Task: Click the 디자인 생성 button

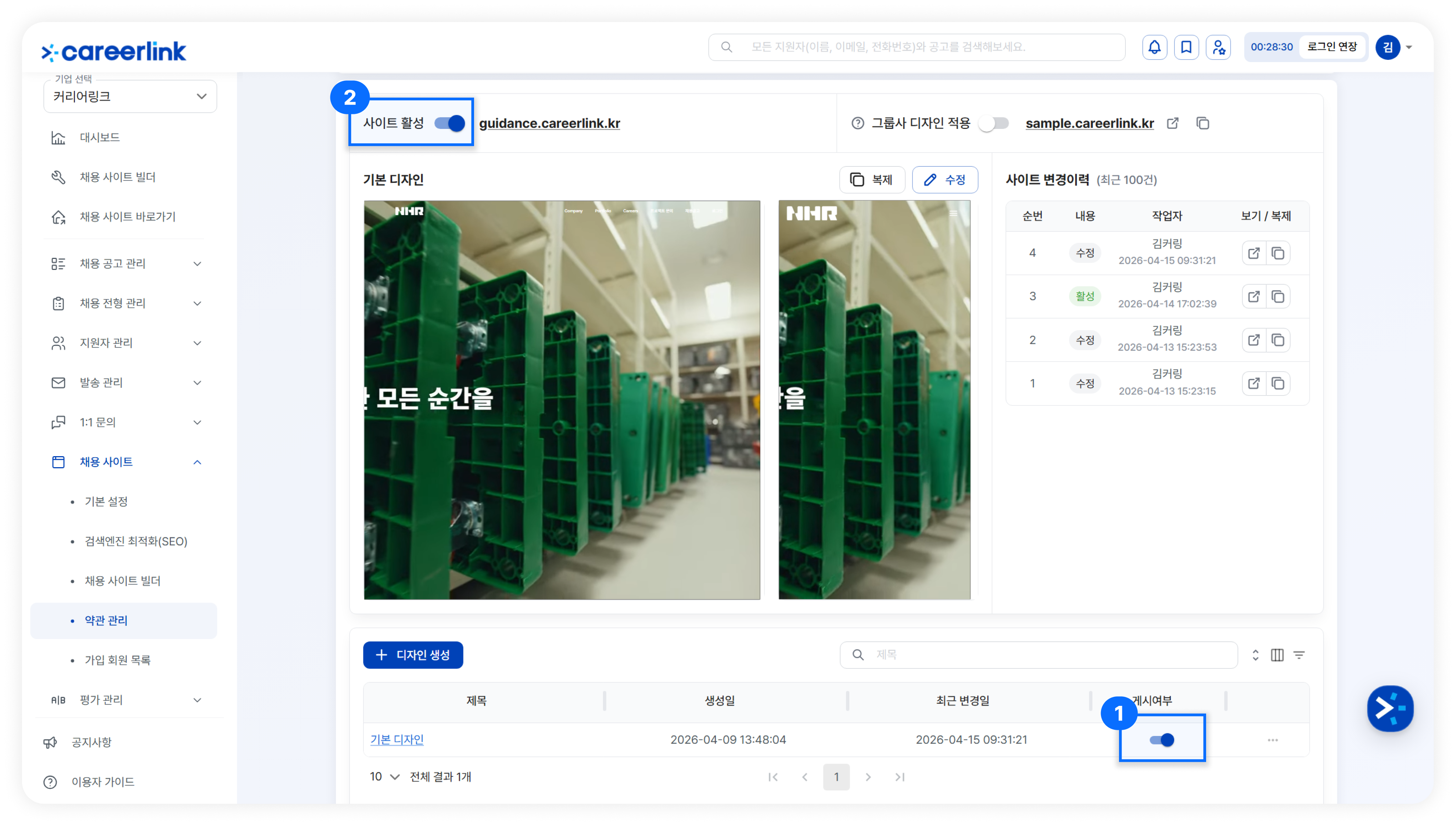Action: click(x=413, y=655)
